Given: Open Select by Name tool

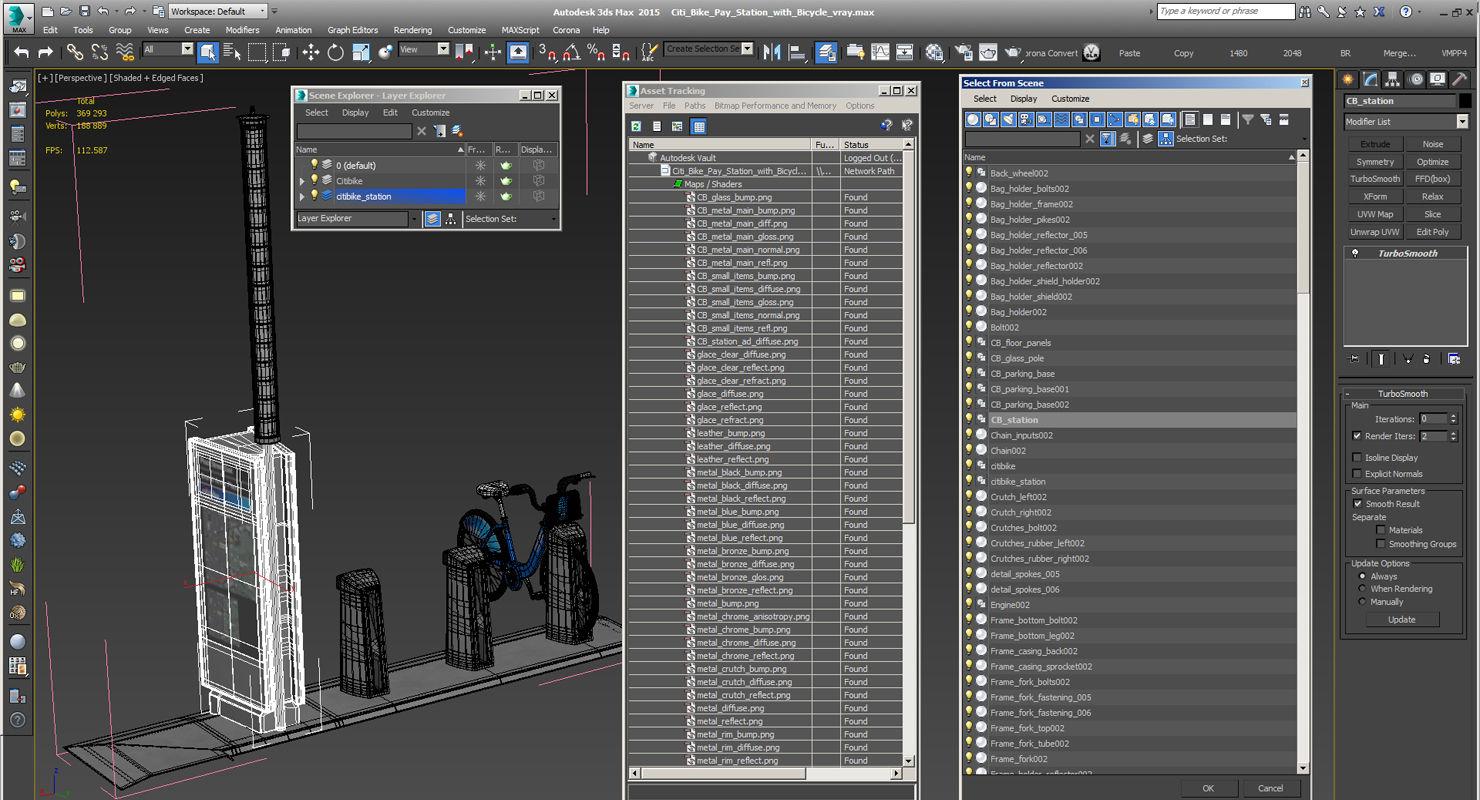Looking at the screenshot, I should tap(232, 52).
